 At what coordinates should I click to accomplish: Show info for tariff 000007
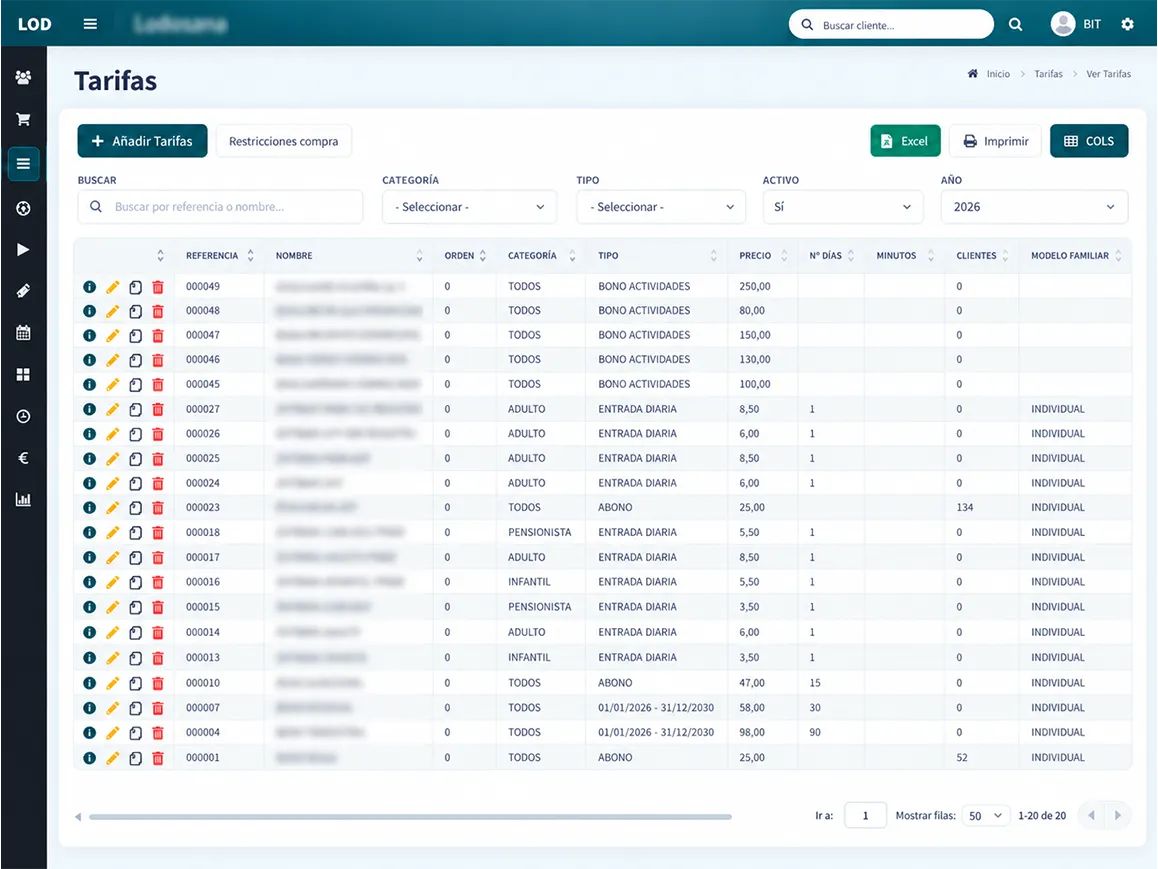tap(89, 708)
